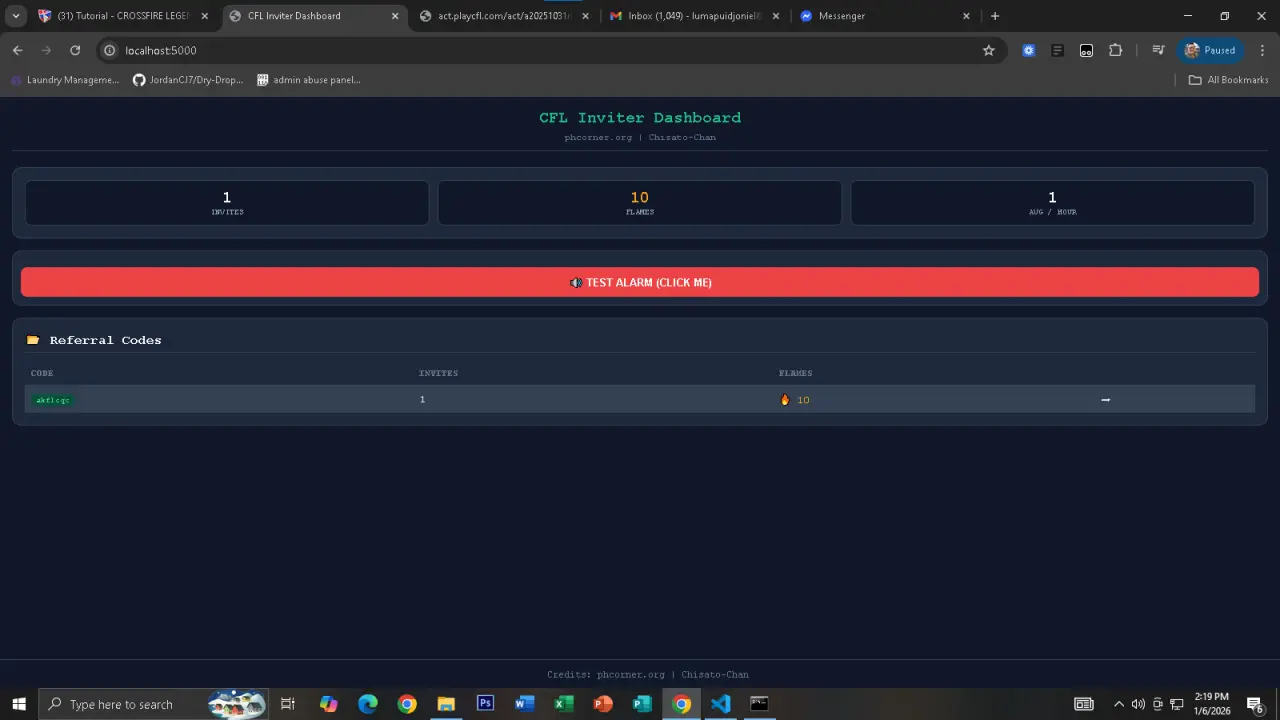Click the arrow icon in the referral code row
The height and width of the screenshot is (720, 1280).
(x=1105, y=400)
